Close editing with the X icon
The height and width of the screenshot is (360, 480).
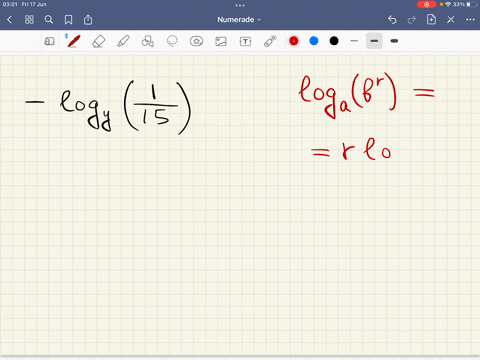pos(451,20)
